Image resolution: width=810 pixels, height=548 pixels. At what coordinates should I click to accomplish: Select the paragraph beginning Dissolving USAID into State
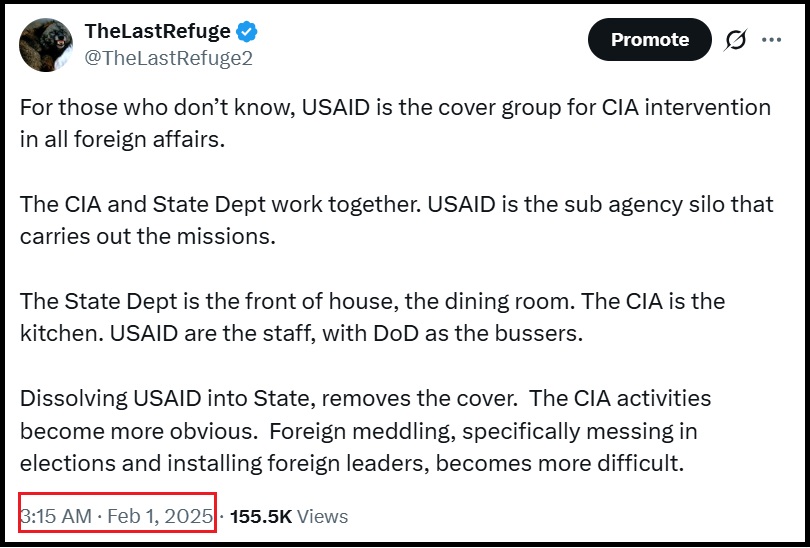[x=365, y=431]
